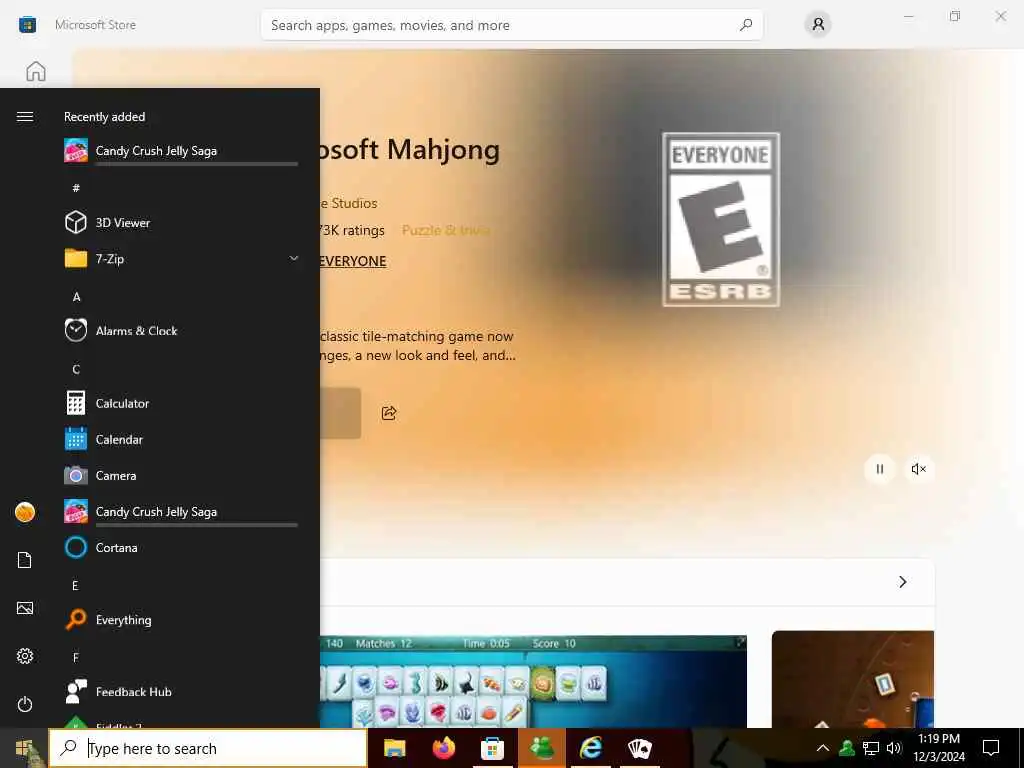The width and height of the screenshot is (1024, 768).
Task: Open the Puzzle & trivia category link
Action: 445,230
